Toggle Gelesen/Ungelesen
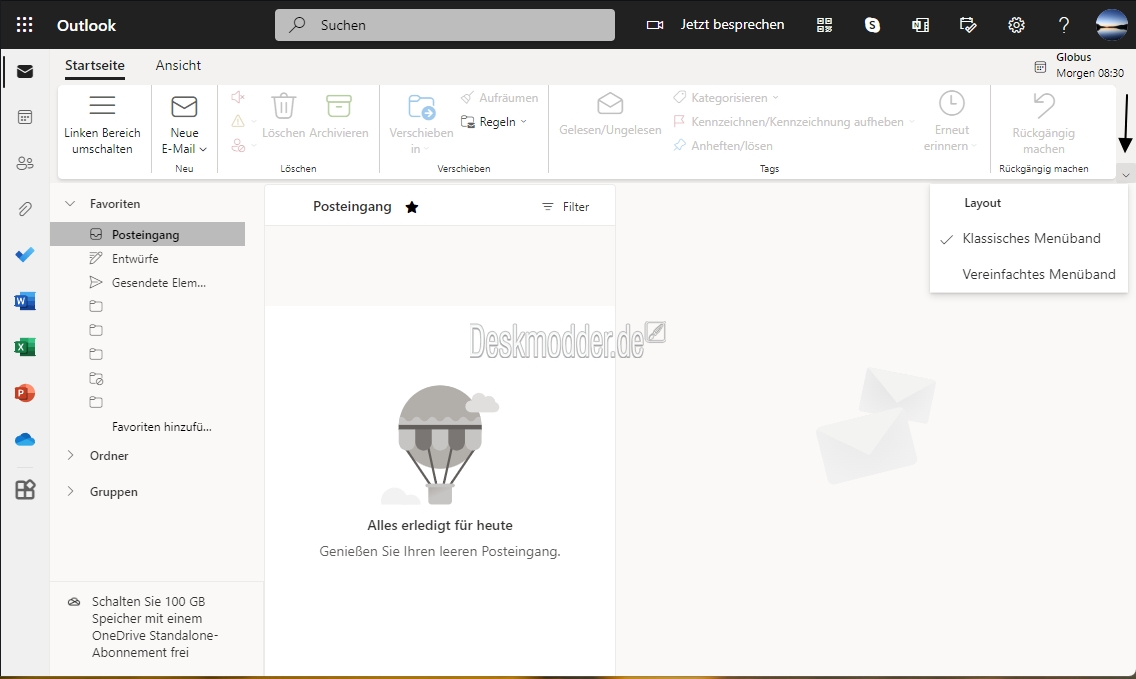 click(x=610, y=114)
